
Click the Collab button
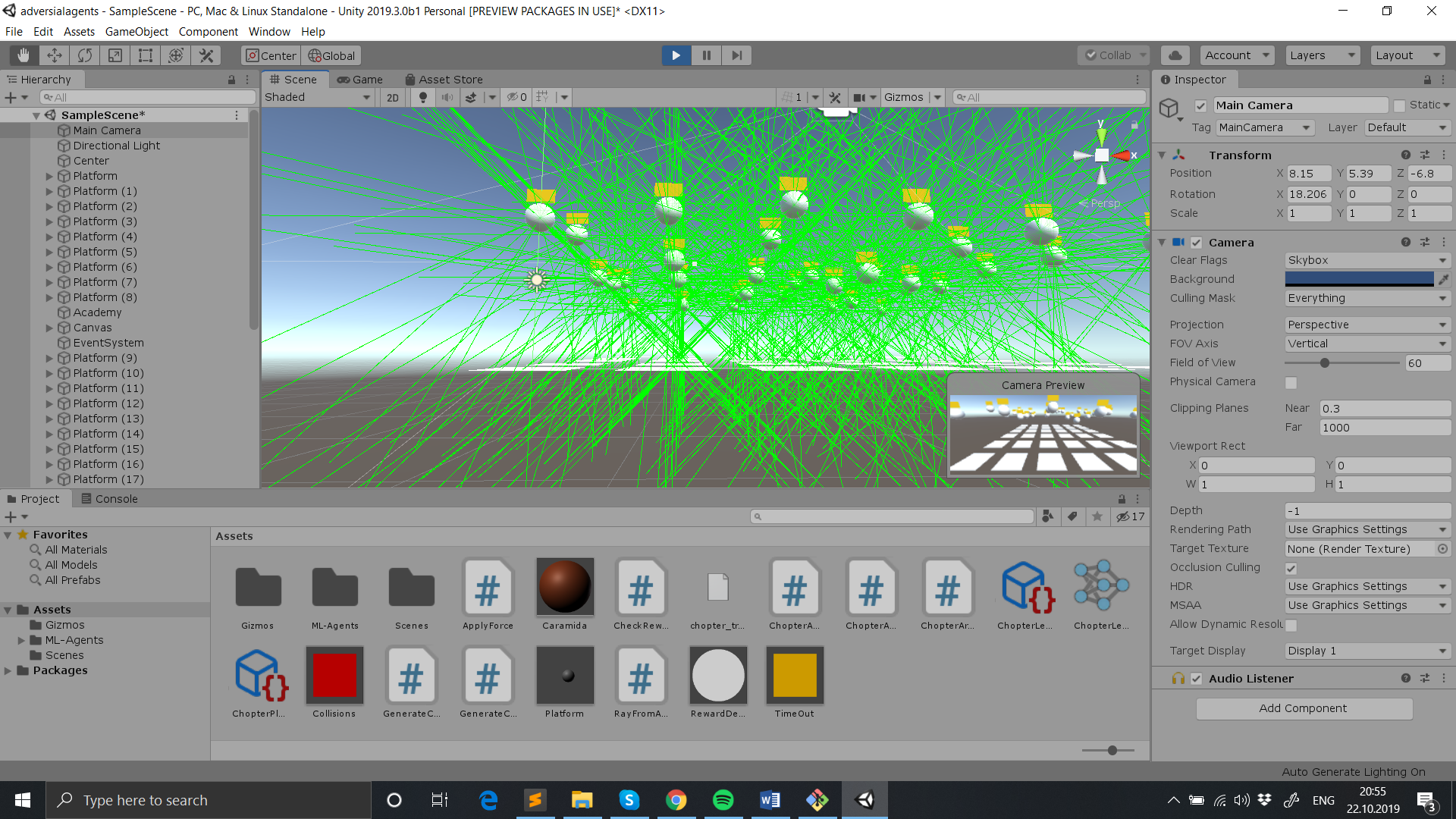point(1114,55)
